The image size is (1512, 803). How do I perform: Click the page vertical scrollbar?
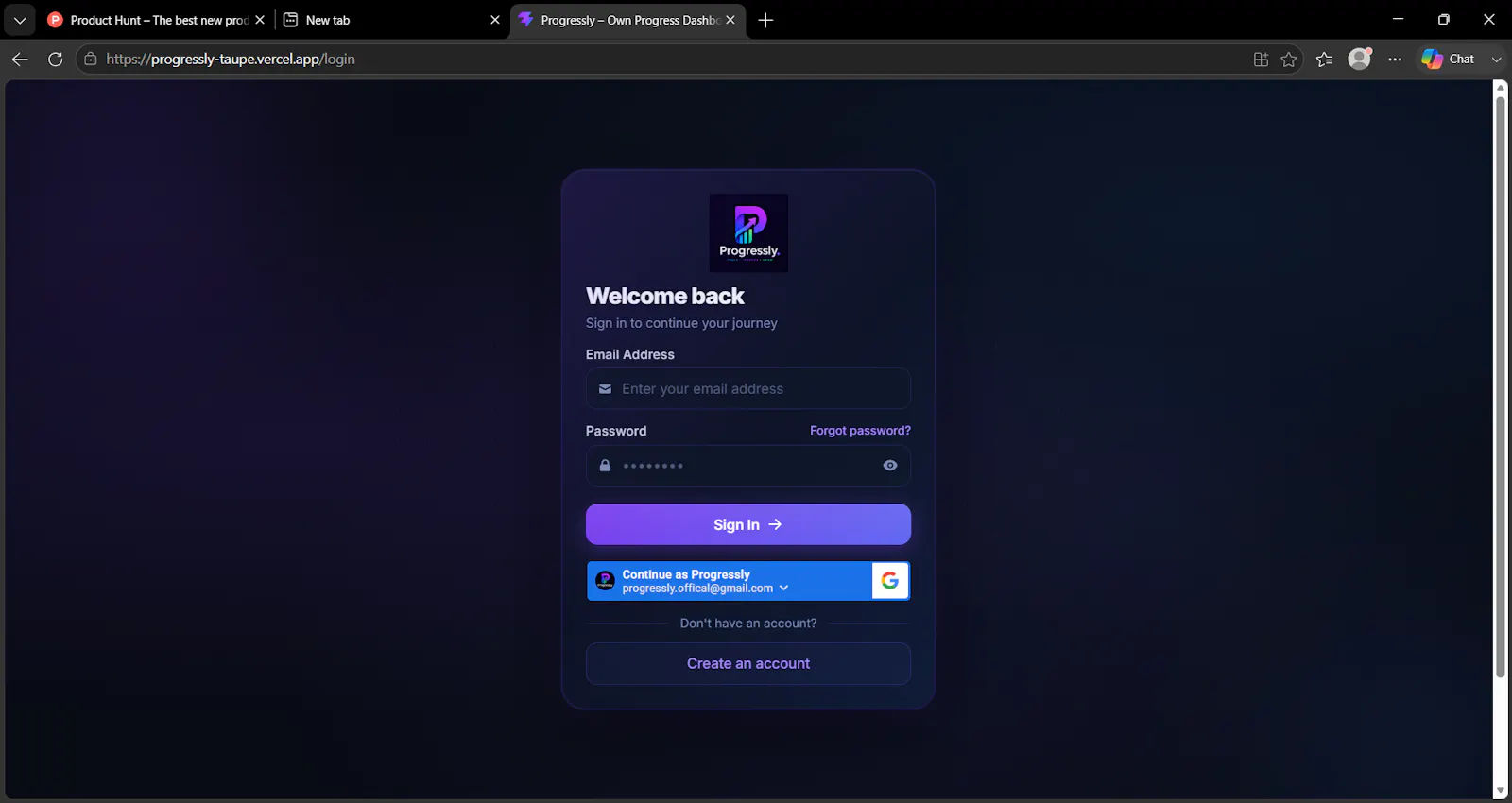(x=1500, y=386)
